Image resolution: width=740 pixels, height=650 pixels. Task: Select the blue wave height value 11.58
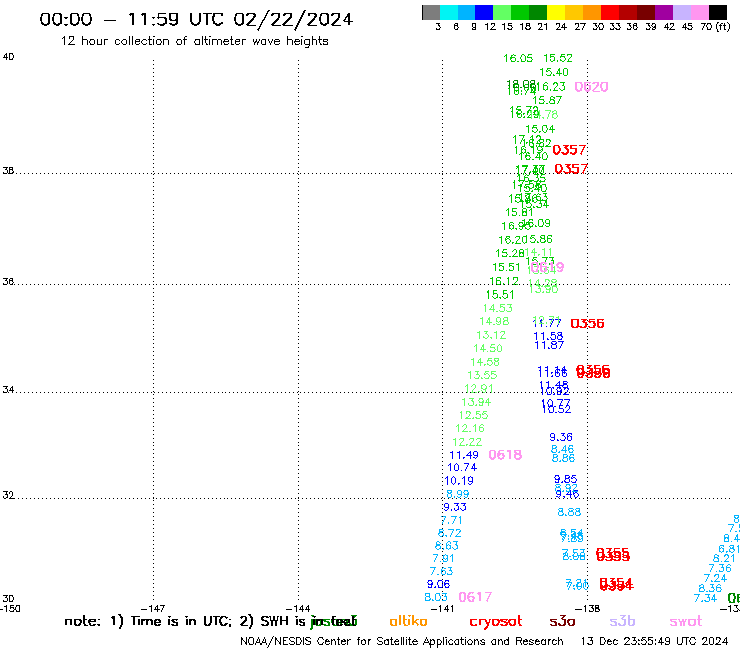coord(548,337)
